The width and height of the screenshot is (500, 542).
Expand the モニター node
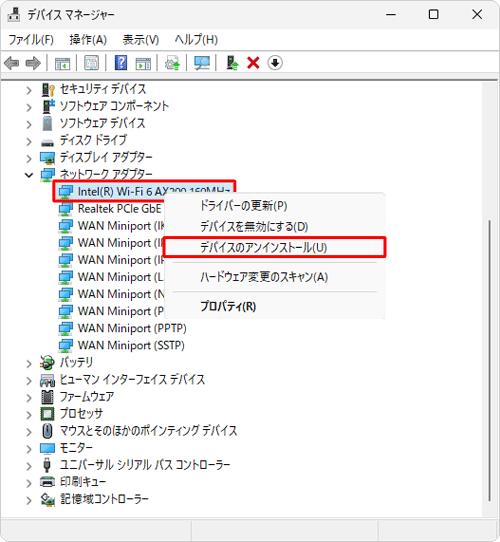[29, 449]
